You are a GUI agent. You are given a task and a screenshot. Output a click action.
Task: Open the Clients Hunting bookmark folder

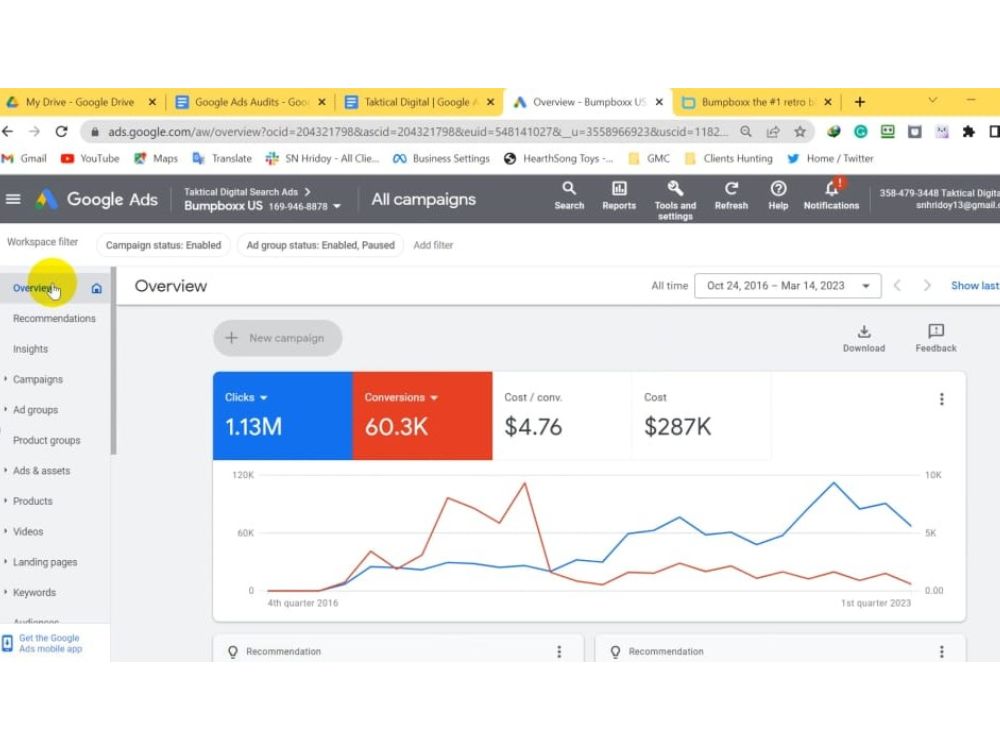[728, 158]
